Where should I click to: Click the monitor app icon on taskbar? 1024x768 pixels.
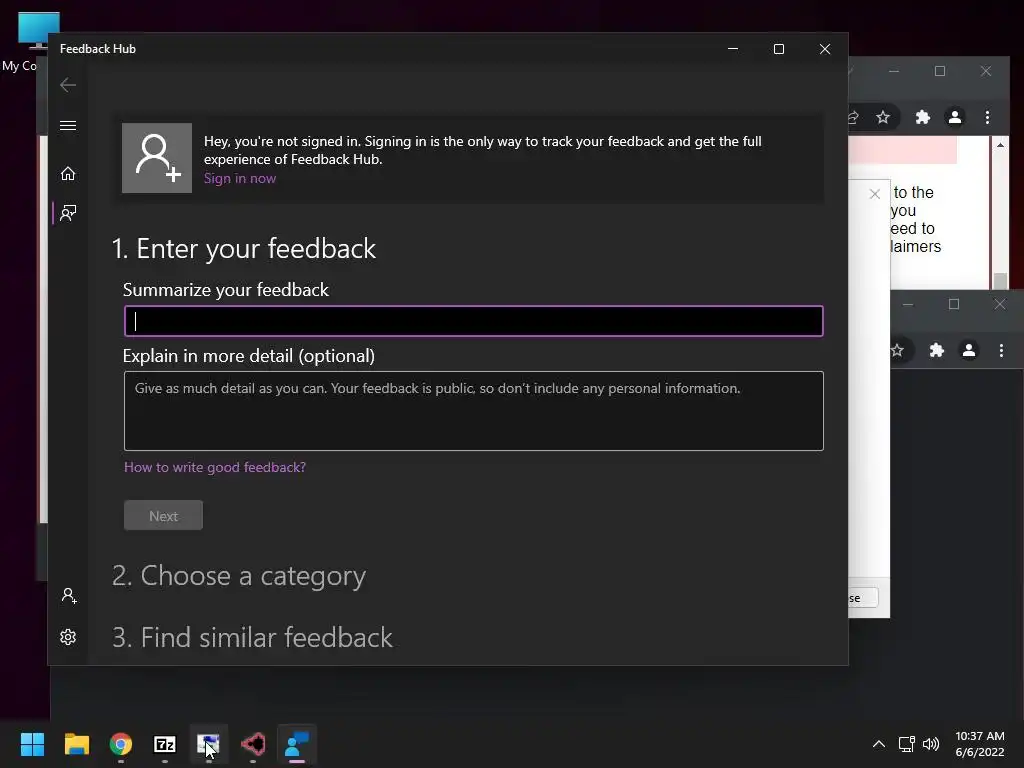[209, 744]
